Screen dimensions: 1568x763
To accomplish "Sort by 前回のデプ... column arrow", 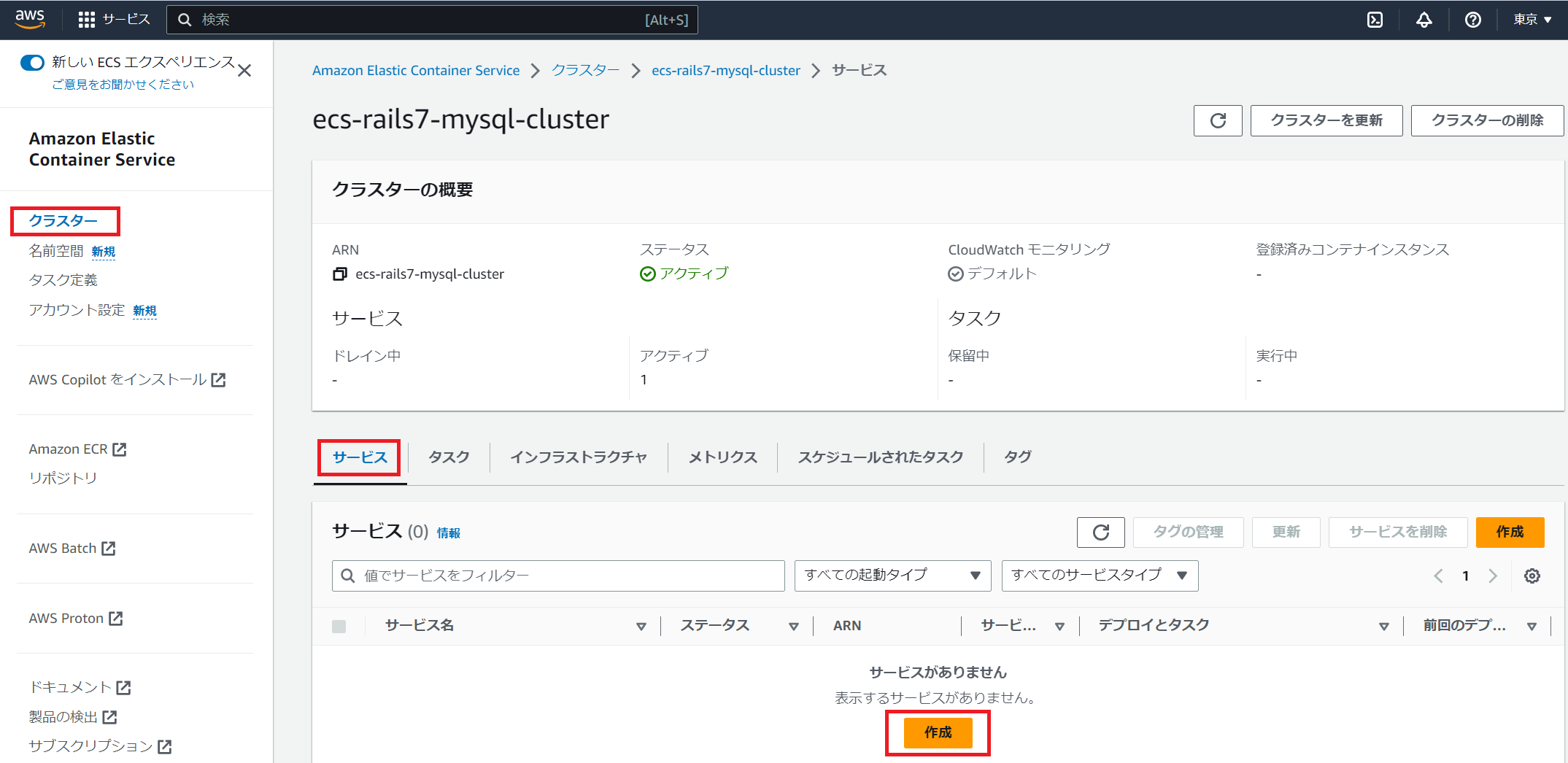I will 1532,627.
